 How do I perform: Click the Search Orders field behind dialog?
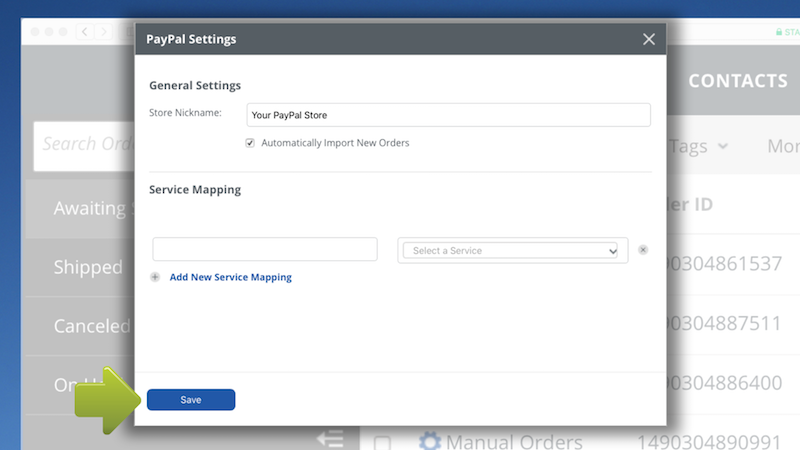click(x=84, y=146)
